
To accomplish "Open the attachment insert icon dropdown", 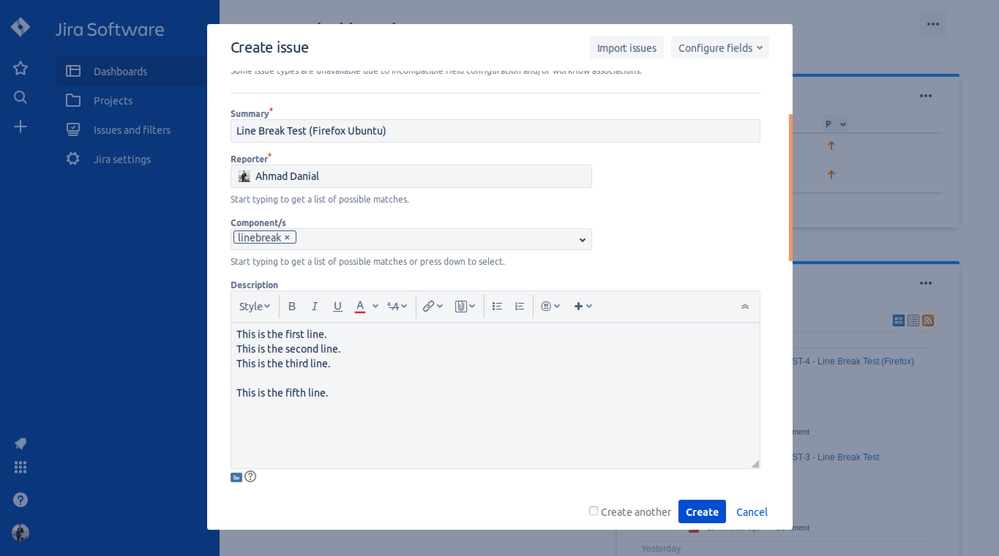I will (x=465, y=306).
